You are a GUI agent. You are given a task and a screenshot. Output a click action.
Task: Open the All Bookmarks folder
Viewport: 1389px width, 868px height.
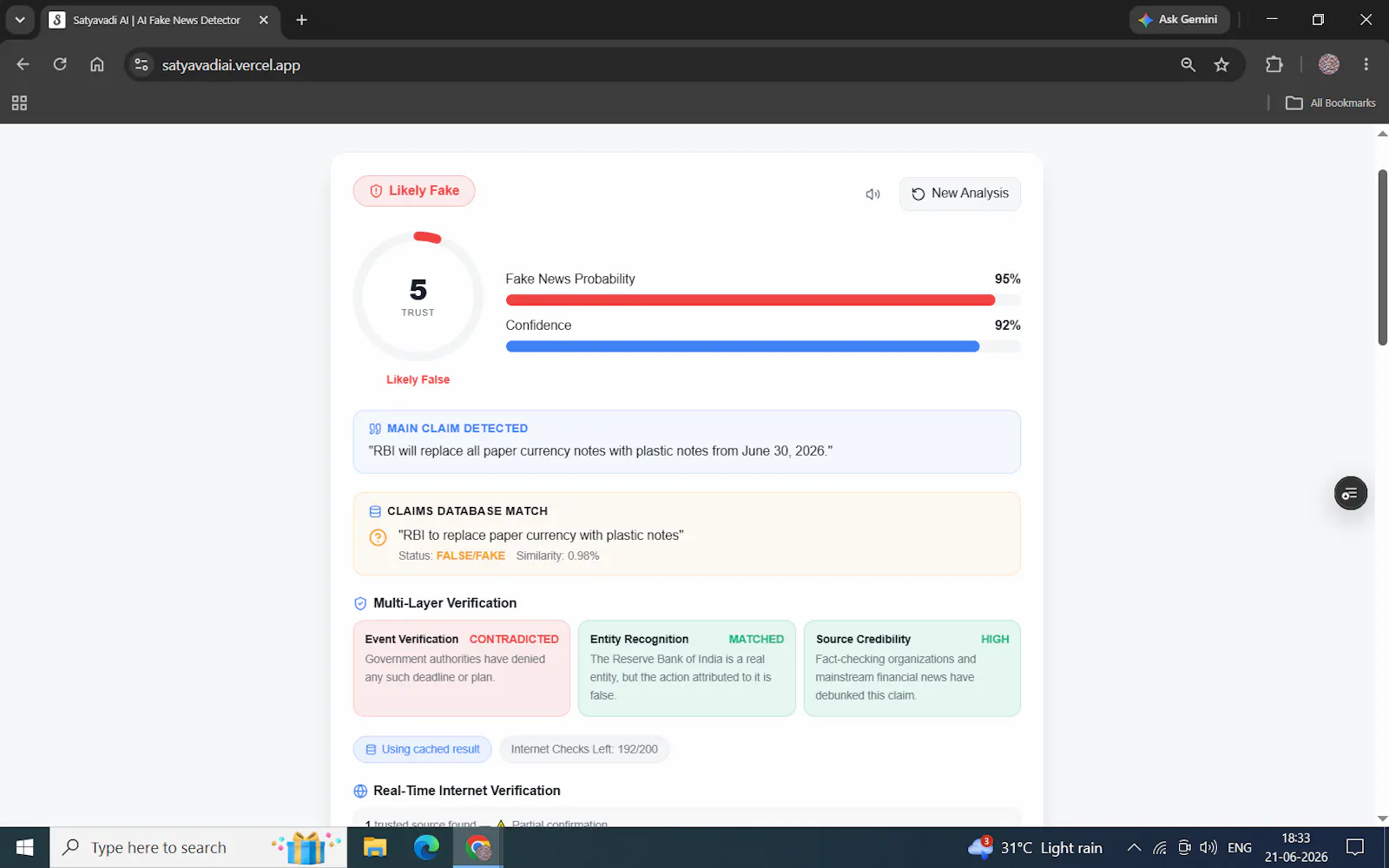1330,102
